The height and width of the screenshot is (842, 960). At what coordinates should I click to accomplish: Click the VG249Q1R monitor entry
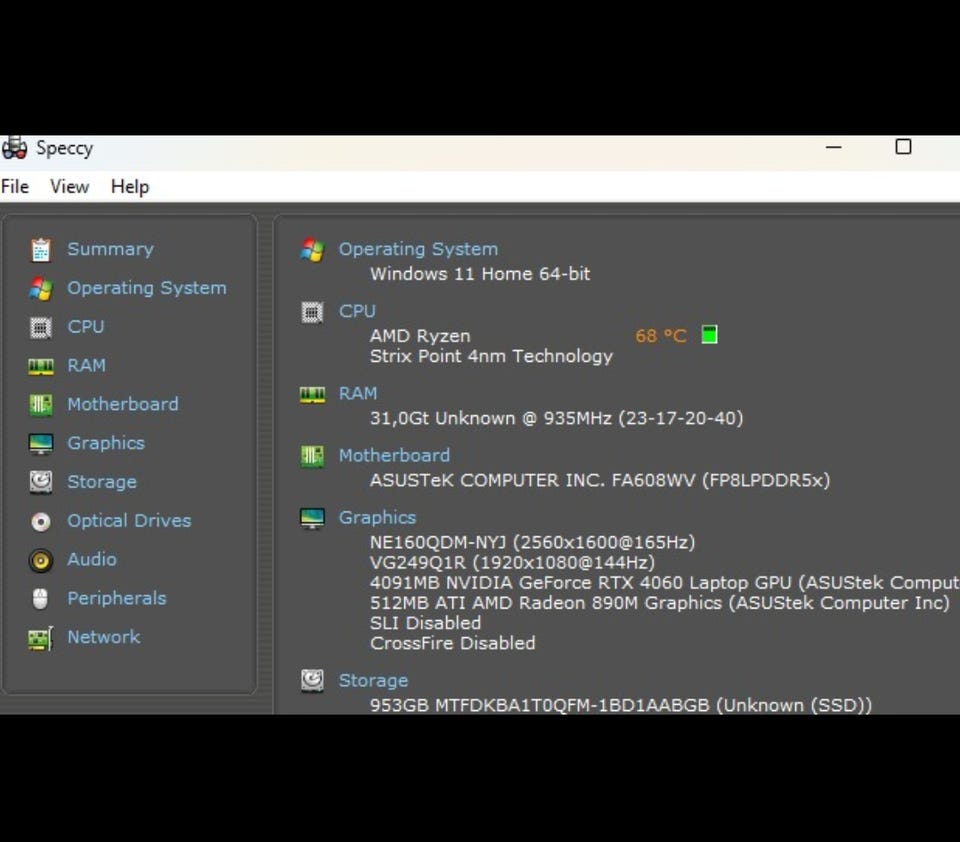pyautogui.click(x=512, y=562)
